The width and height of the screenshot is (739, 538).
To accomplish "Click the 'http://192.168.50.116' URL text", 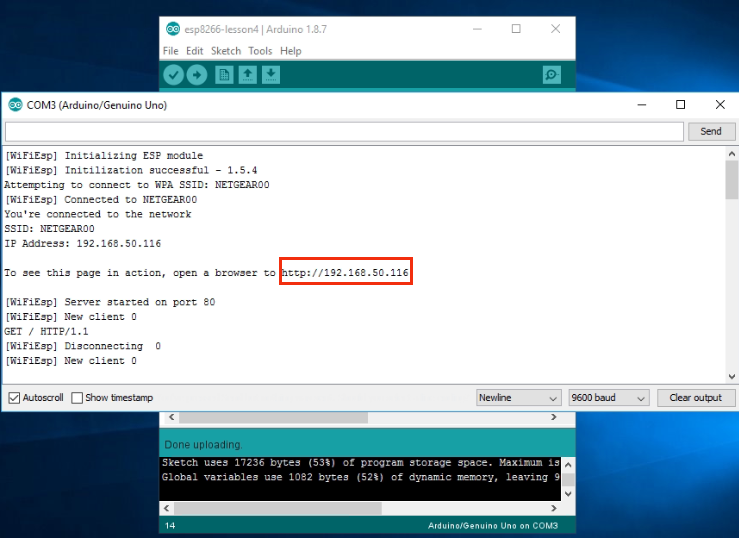I will click(345, 273).
